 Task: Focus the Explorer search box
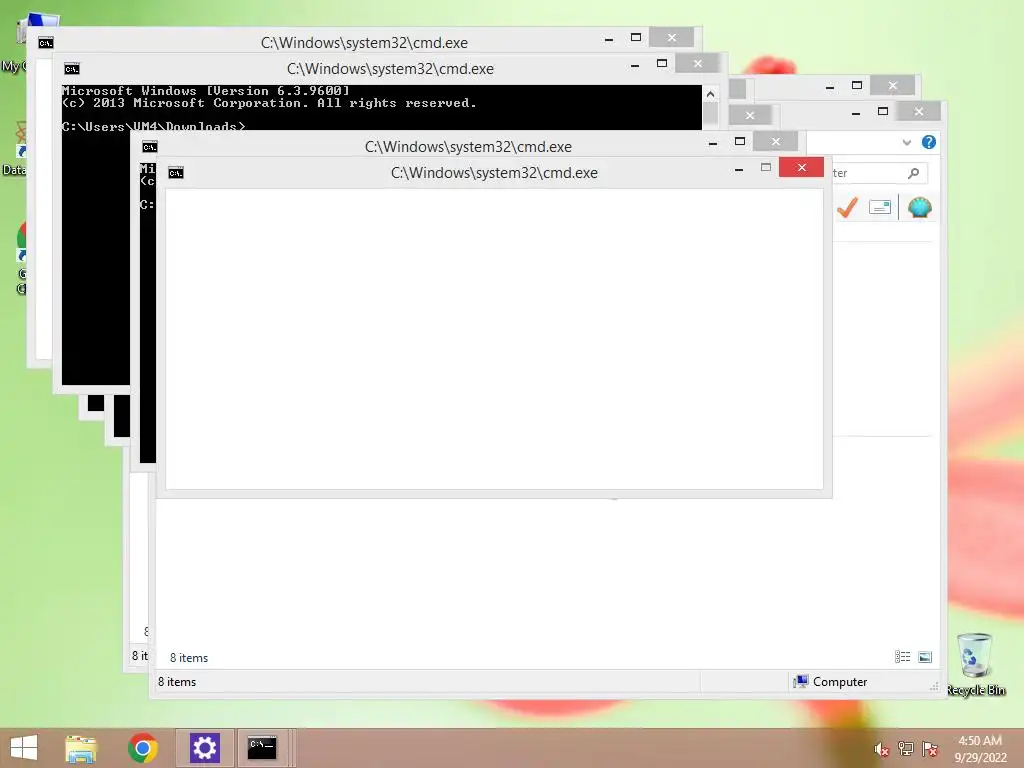[878, 173]
